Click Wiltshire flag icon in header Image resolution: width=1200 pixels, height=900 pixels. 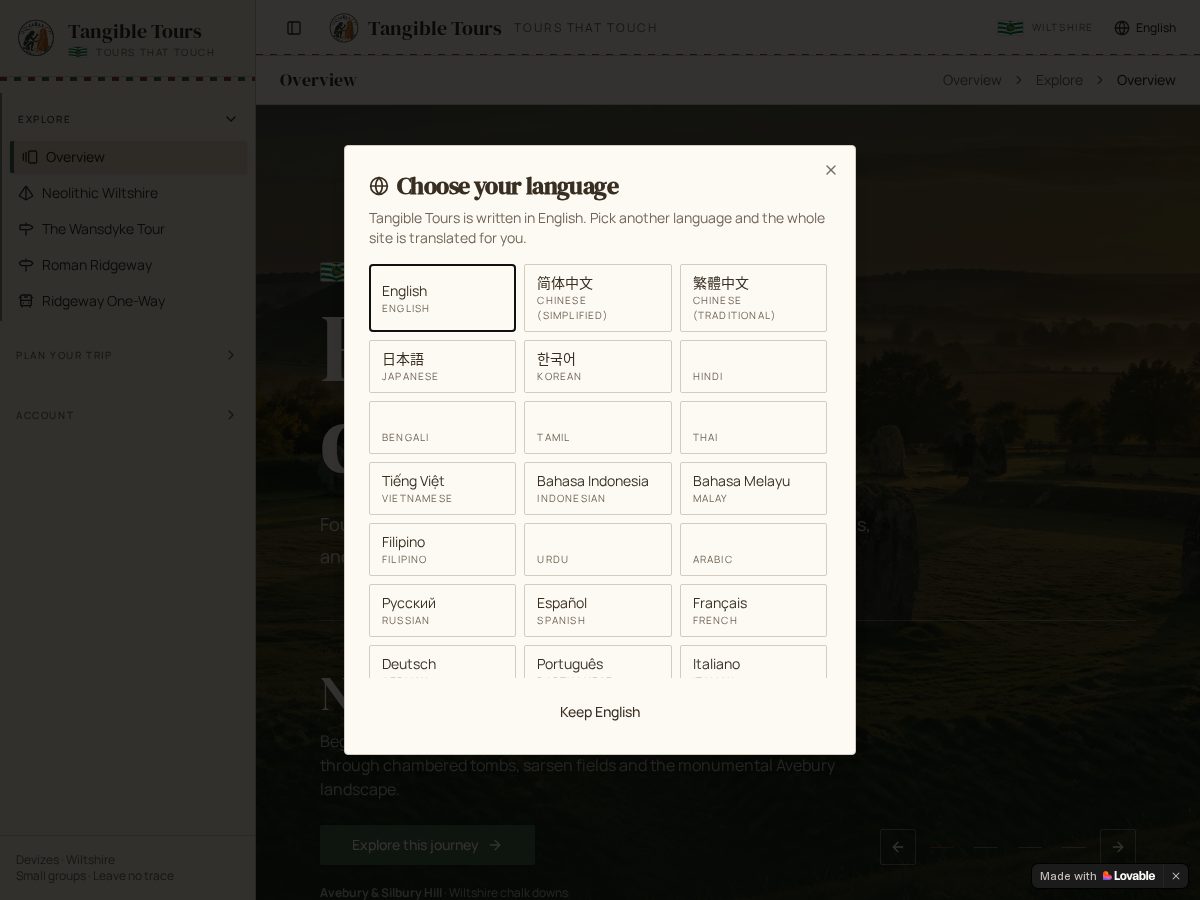(x=1010, y=28)
